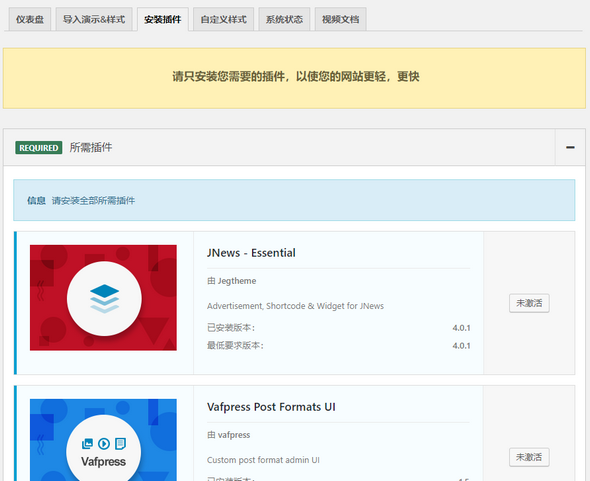Click the 已安装版本 value 4.0.1

coord(461,328)
